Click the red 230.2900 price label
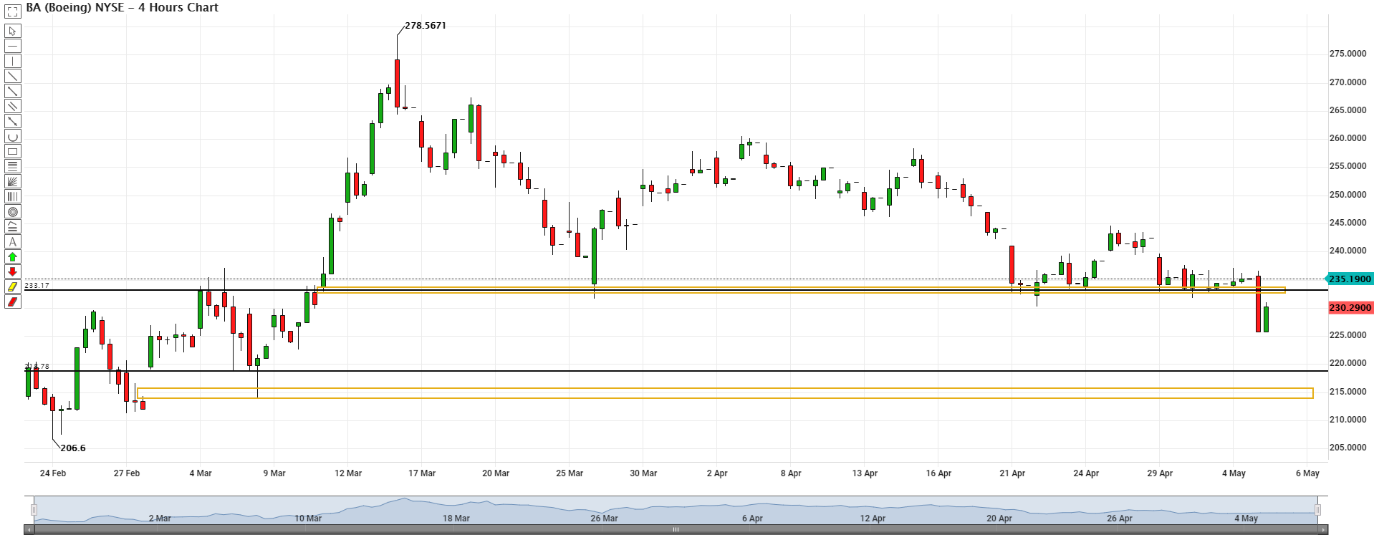This screenshot has height=545, width=1374. coord(1350,308)
